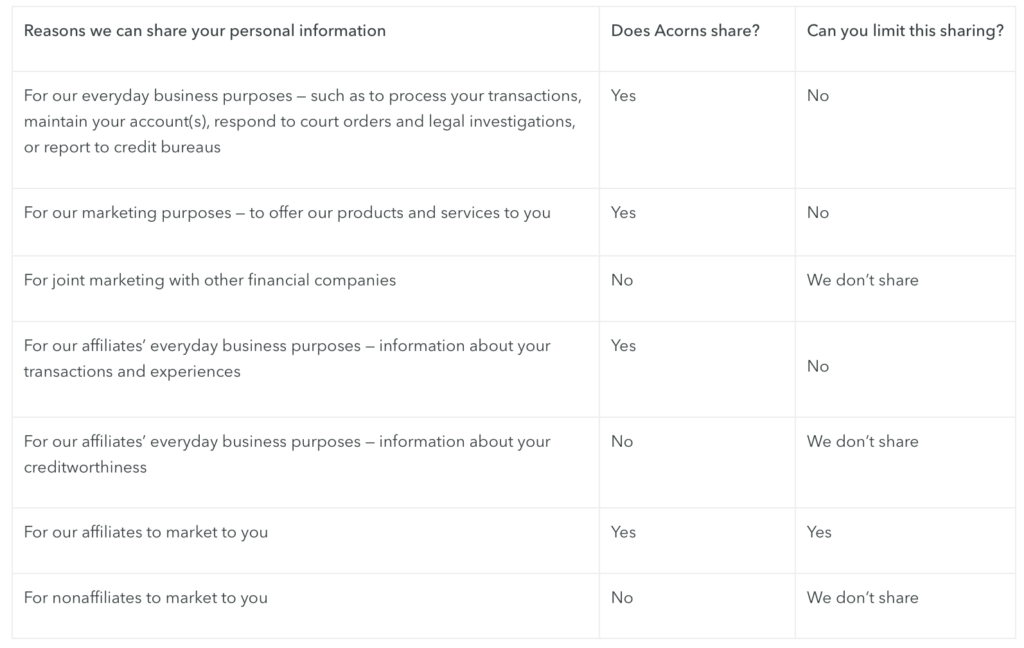Click 'For nonaffiliates to market to you'
The image size is (1024, 648).
click(x=146, y=598)
